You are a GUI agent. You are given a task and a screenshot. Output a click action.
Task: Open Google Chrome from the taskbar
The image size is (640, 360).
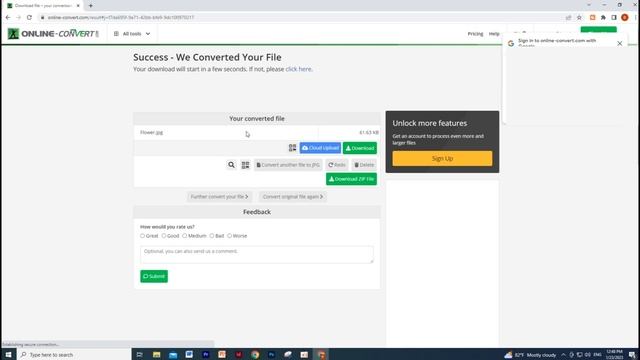255,354
